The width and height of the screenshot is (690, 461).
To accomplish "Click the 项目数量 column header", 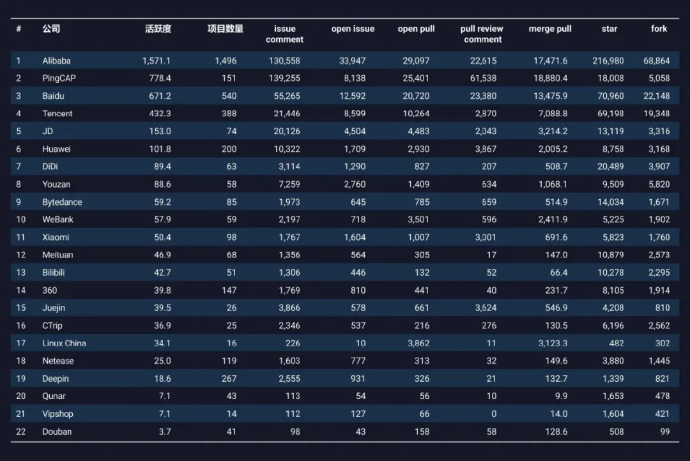I will [225, 29].
